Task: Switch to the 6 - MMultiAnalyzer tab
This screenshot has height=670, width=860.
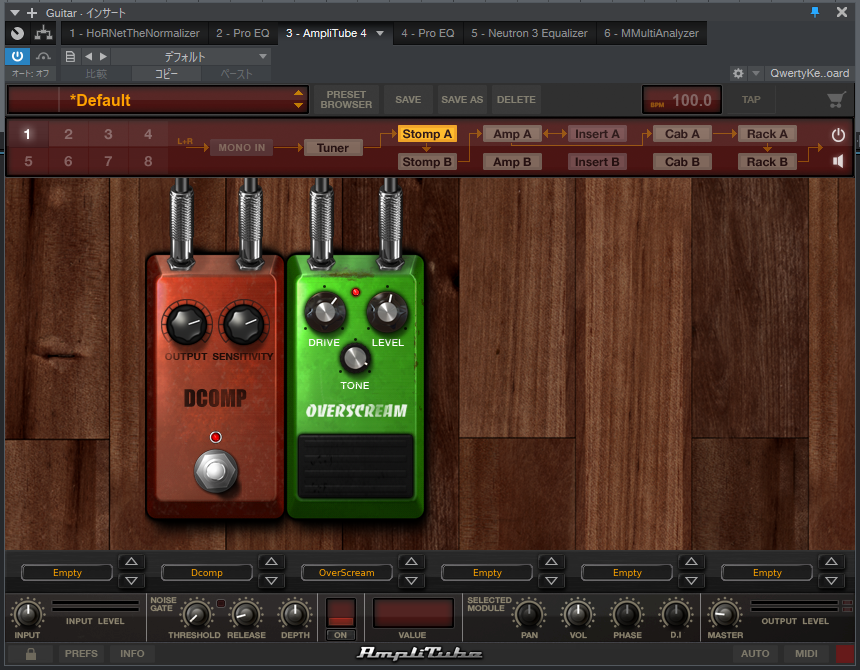Action: (651, 33)
